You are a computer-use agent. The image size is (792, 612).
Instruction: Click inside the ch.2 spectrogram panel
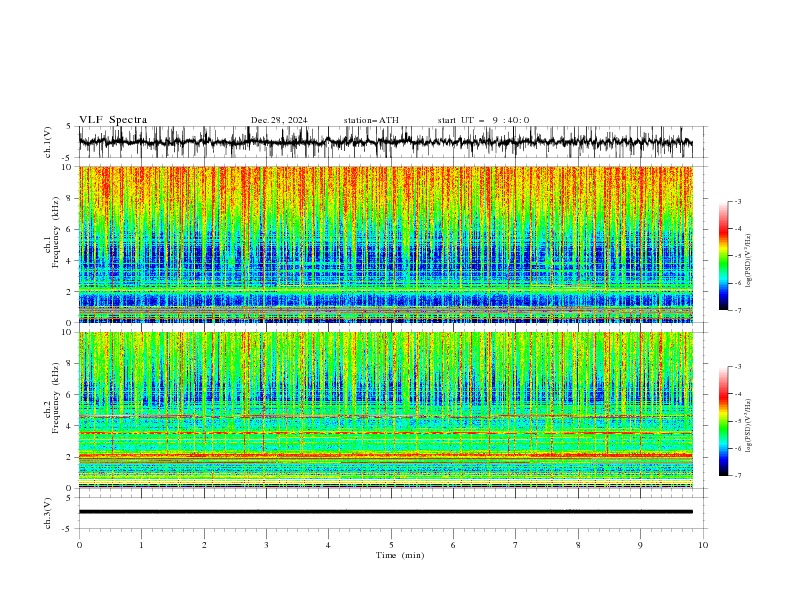(x=385, y=410)
